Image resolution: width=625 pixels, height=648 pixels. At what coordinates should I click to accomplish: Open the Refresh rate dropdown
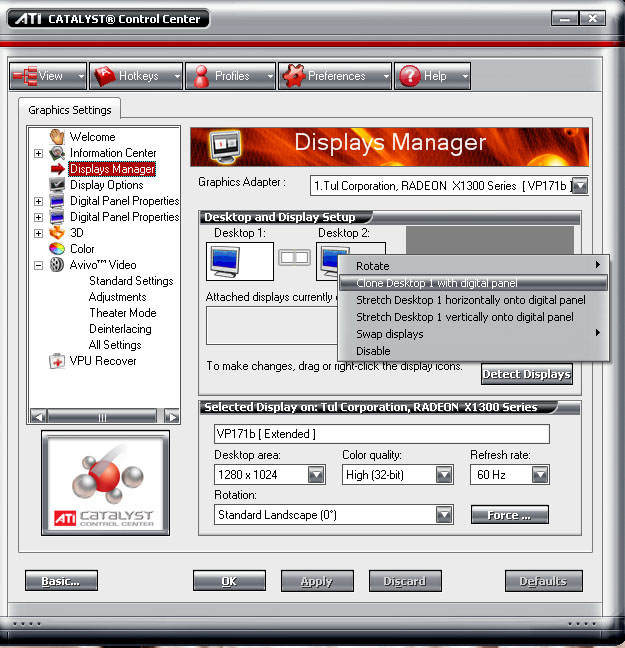pos(540,475)
